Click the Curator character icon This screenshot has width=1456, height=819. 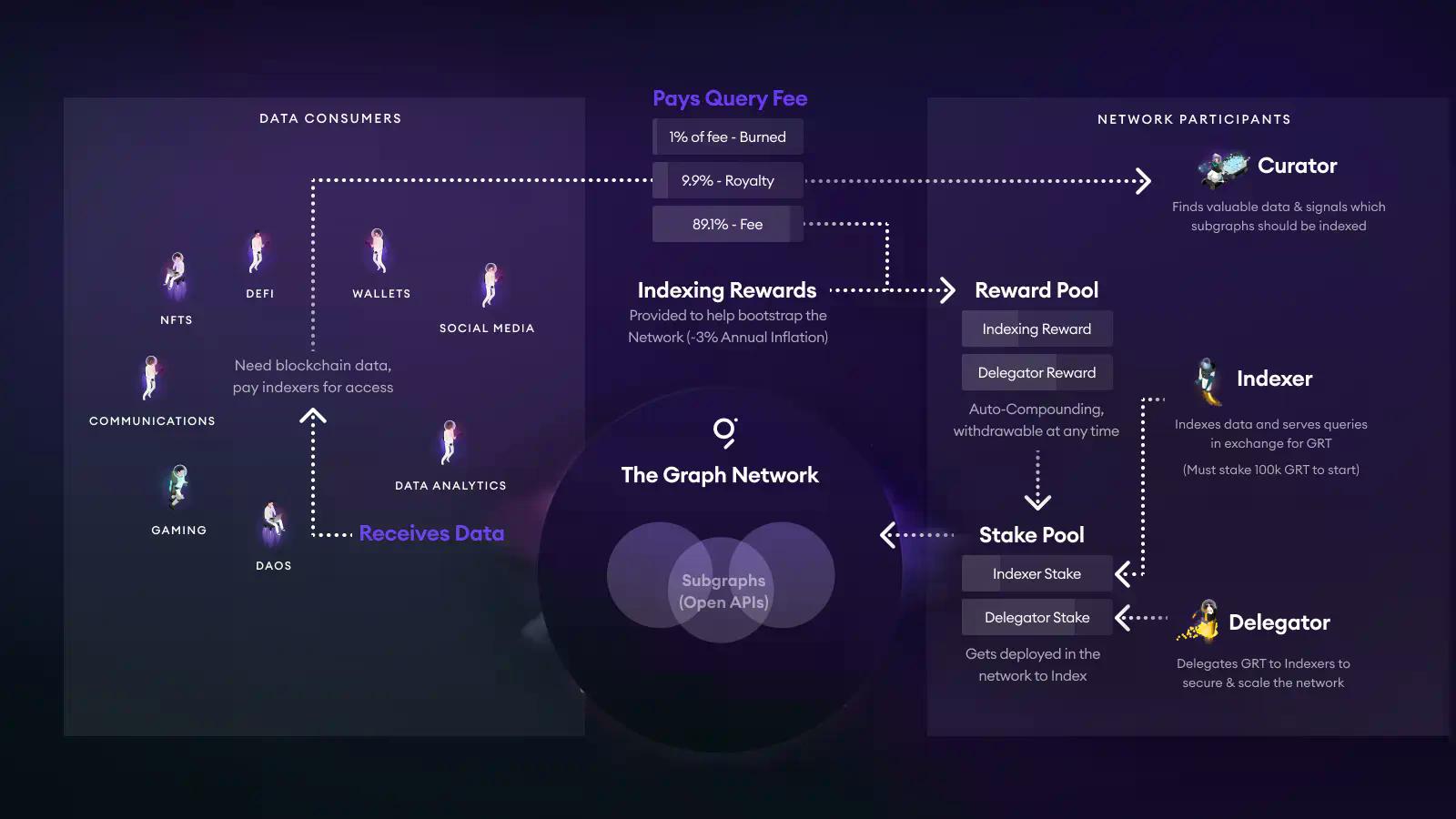tap(1223, 168)
